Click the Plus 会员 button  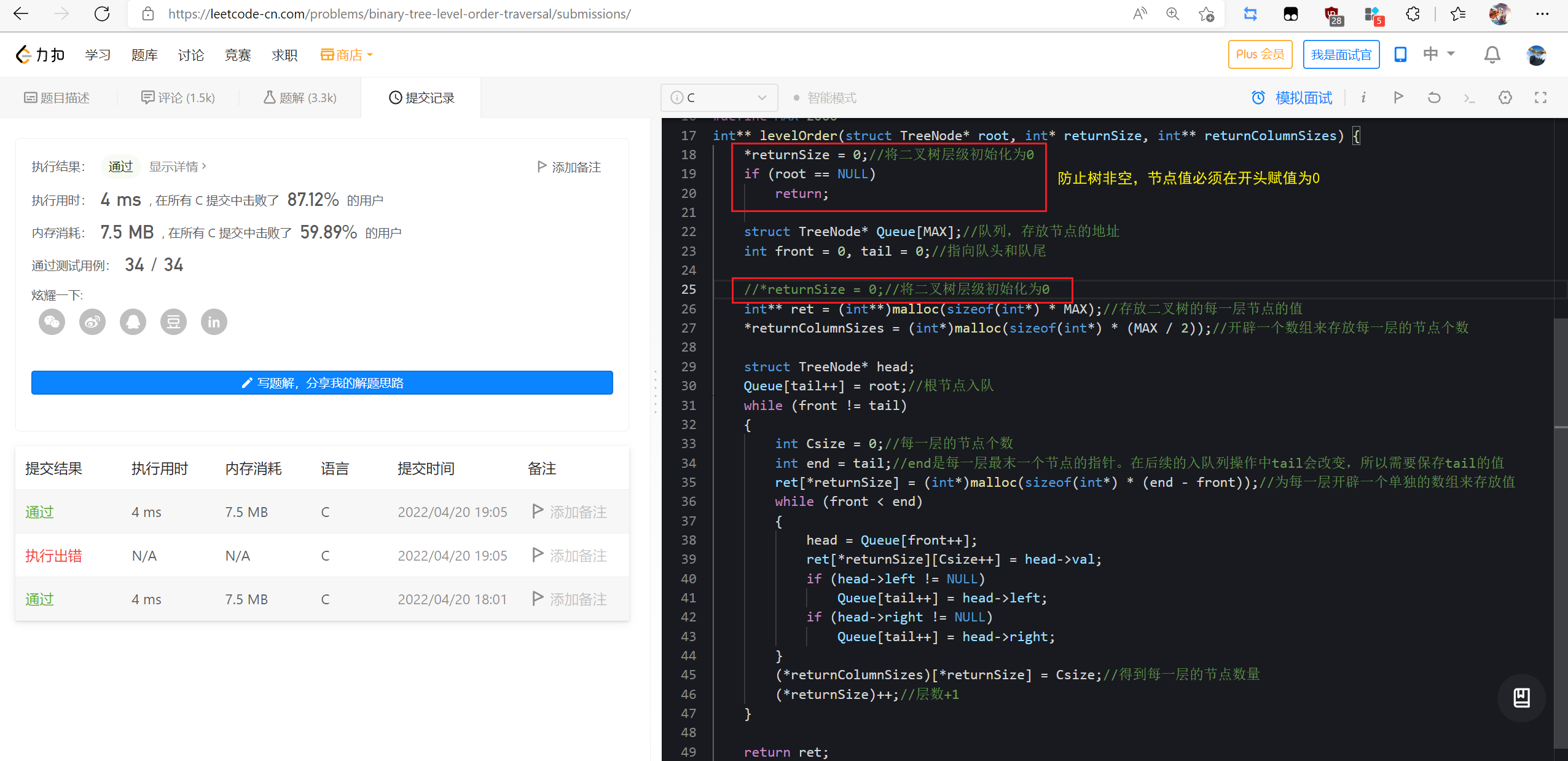click(1260, 54)
